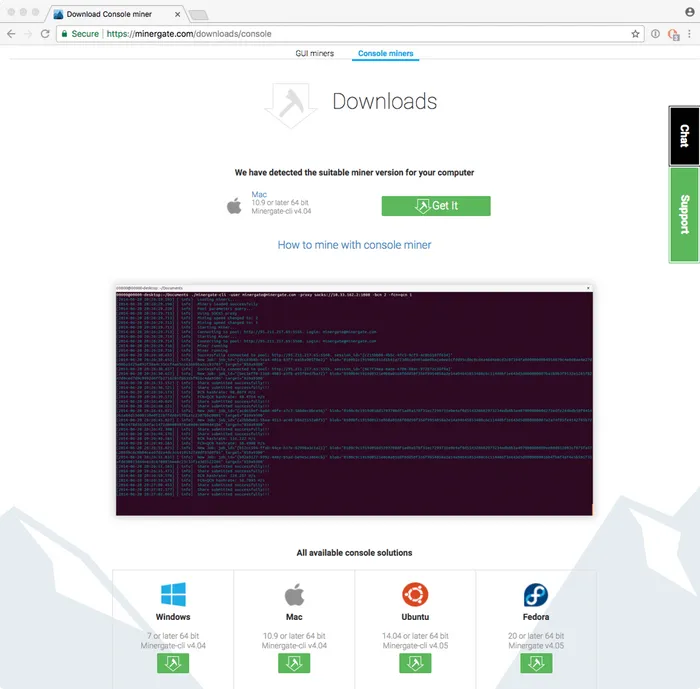Bookmark this page with the star icon
The image size is (700, 689).
pos(636,33)
